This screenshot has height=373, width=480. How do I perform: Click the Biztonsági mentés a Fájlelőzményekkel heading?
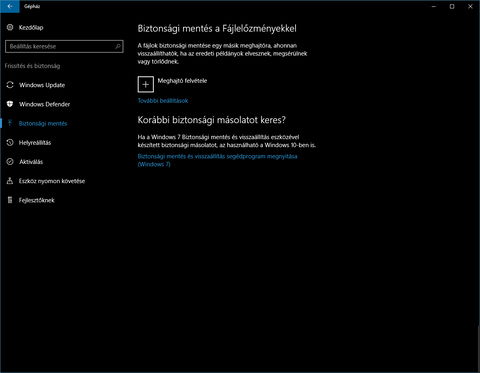tap(217, 29)
